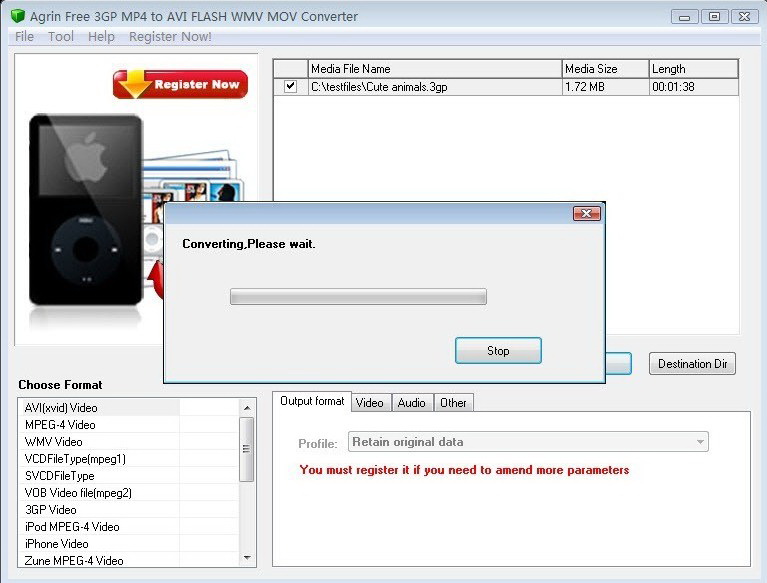767x583 pixels.
Task: Open the Help menu
Action: pos(101,37)
